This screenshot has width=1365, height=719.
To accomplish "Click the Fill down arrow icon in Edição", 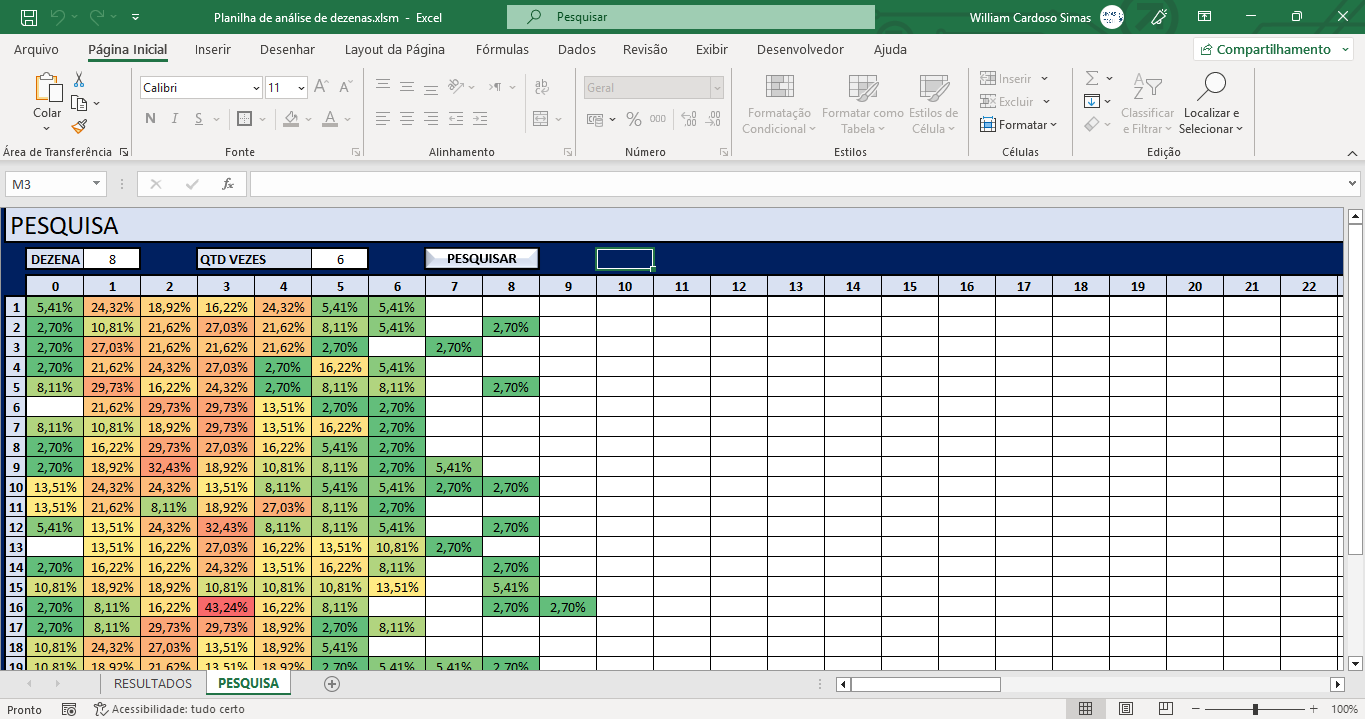I will pos(1092,101).
